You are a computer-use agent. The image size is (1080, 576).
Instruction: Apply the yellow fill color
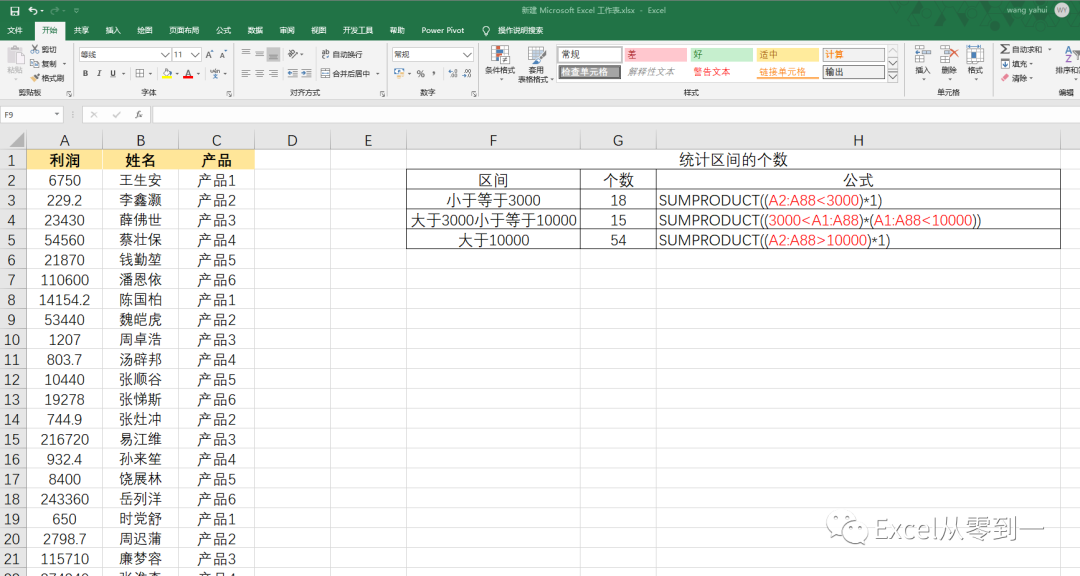click(x=167, y=73)
